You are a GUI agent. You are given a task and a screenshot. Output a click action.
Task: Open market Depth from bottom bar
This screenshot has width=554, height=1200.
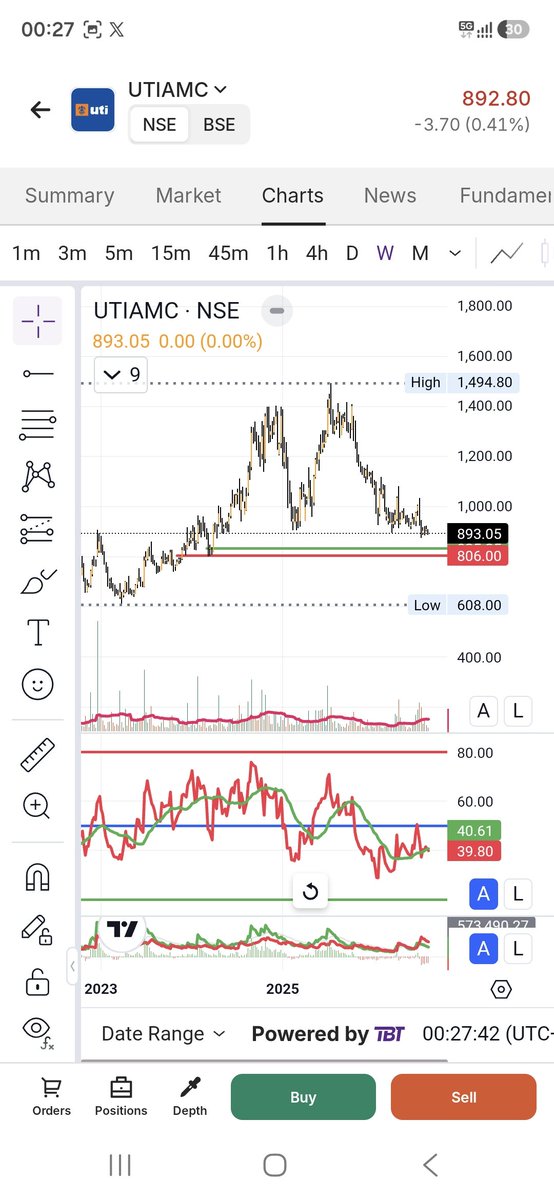190,1096
